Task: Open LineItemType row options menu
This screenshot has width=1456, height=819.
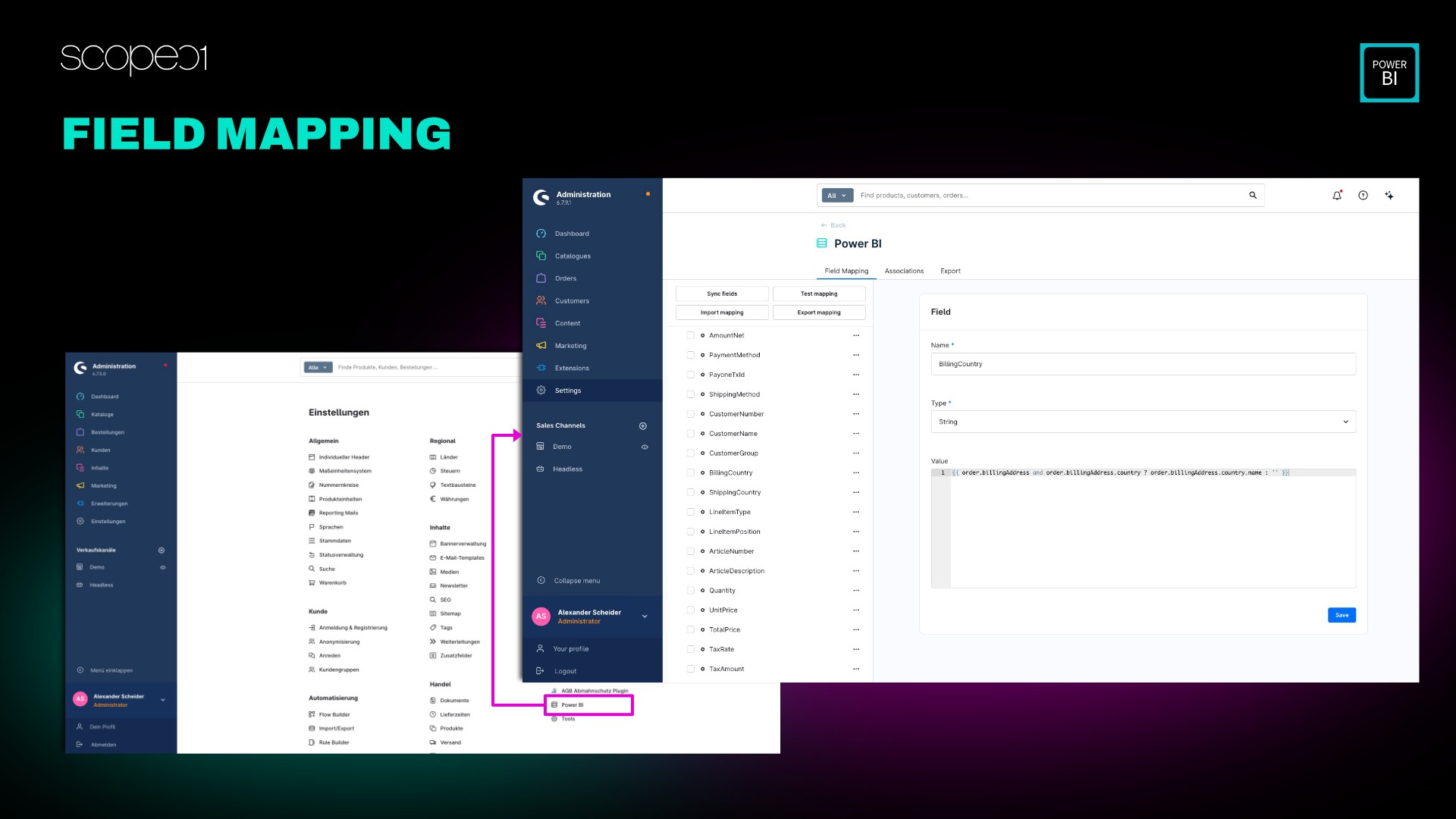Action: (x=856, y=512)
